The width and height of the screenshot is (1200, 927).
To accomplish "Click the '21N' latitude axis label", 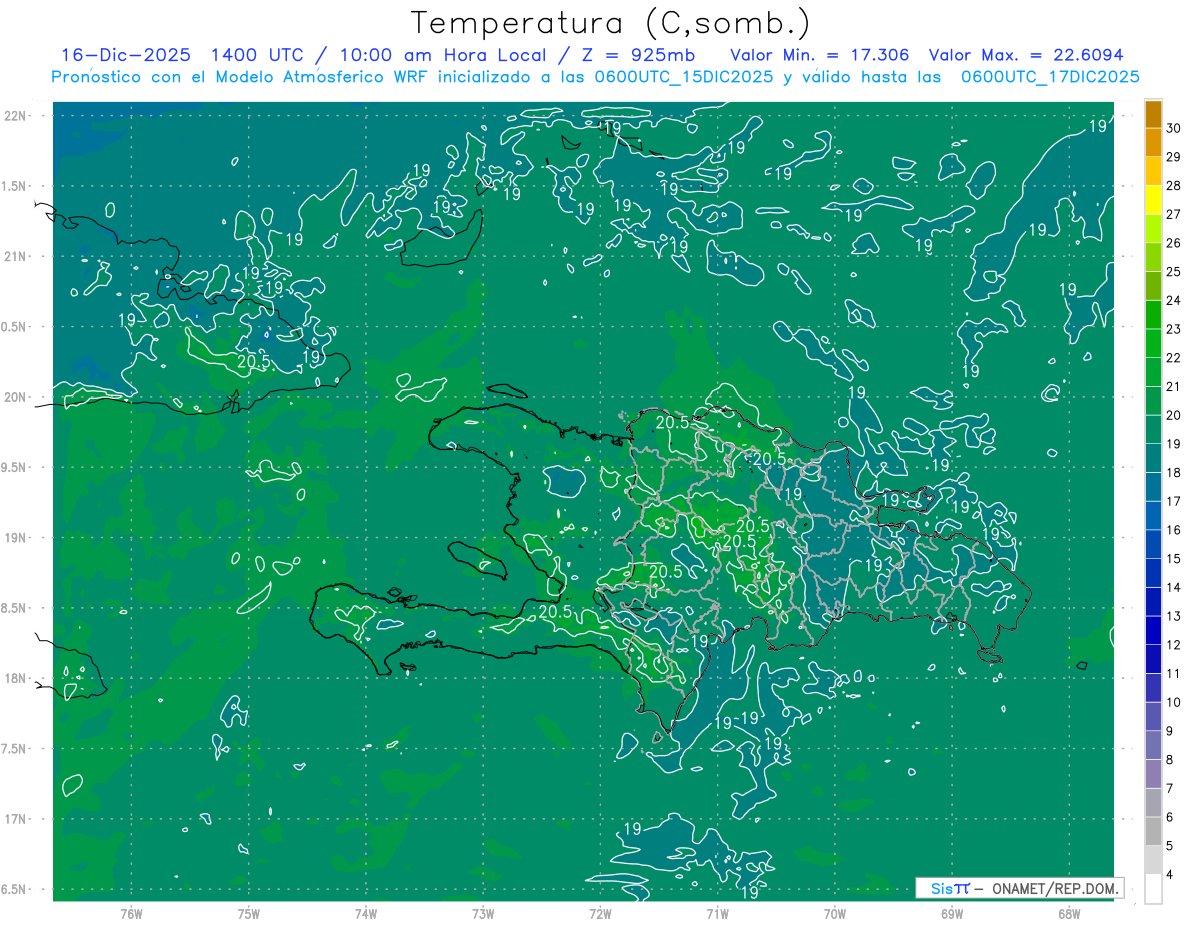I will point(17,256).
